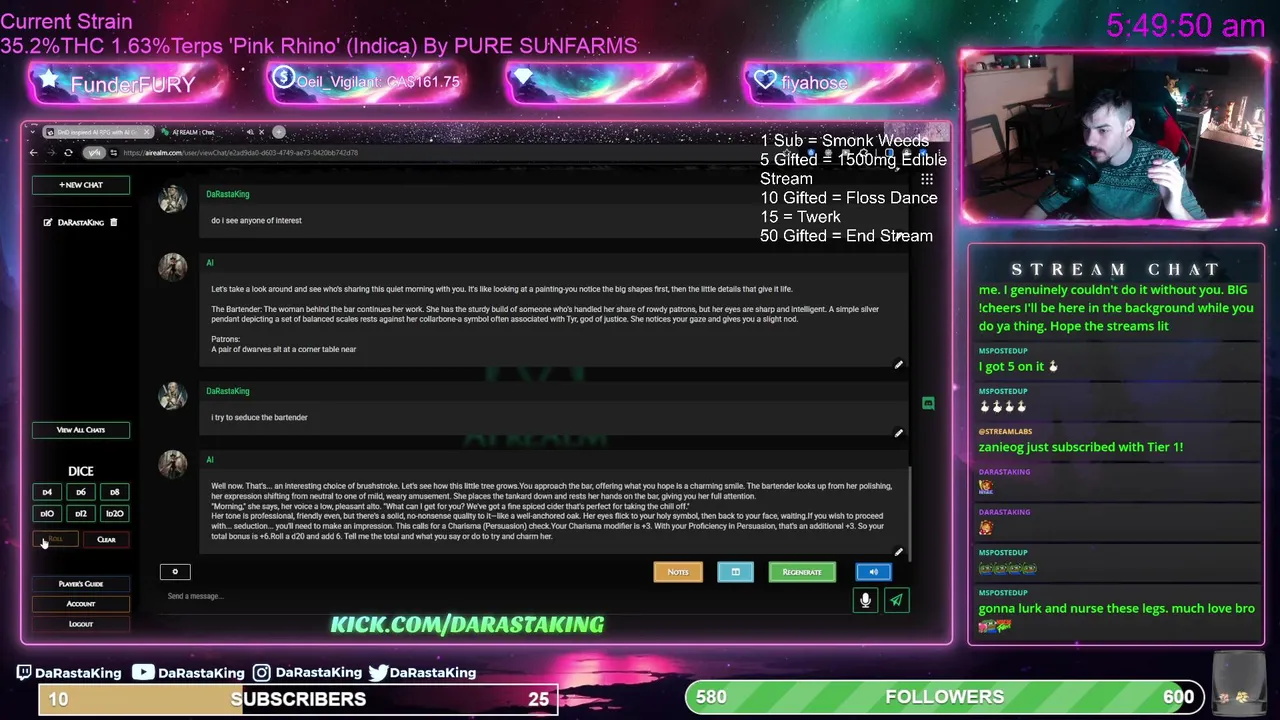
Task: Click the 5:49:50 am clock
Action: (1185, 26)
